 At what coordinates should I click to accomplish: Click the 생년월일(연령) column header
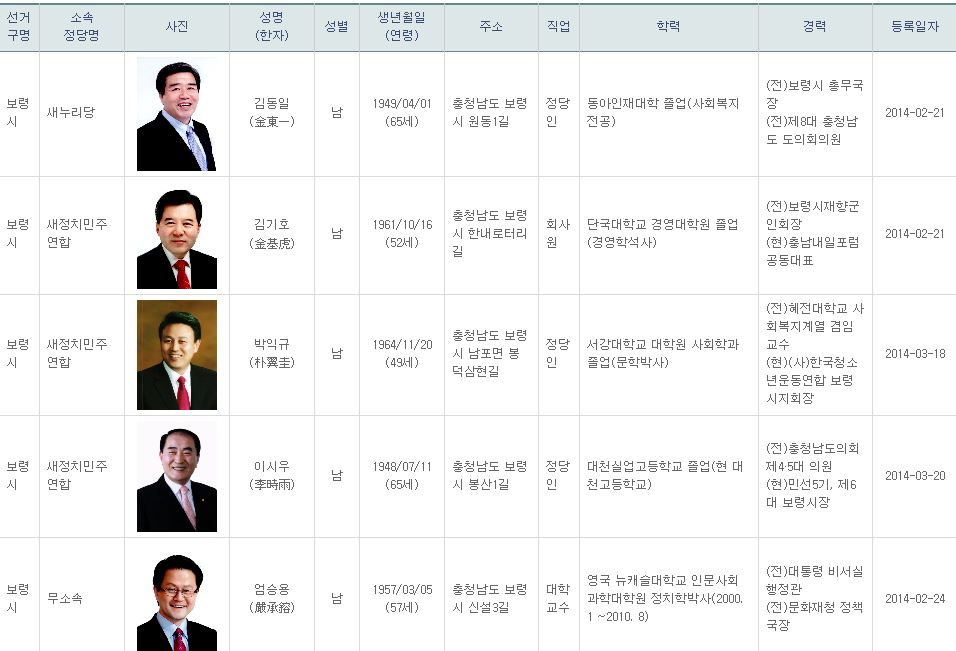click(x=402, y=26)
